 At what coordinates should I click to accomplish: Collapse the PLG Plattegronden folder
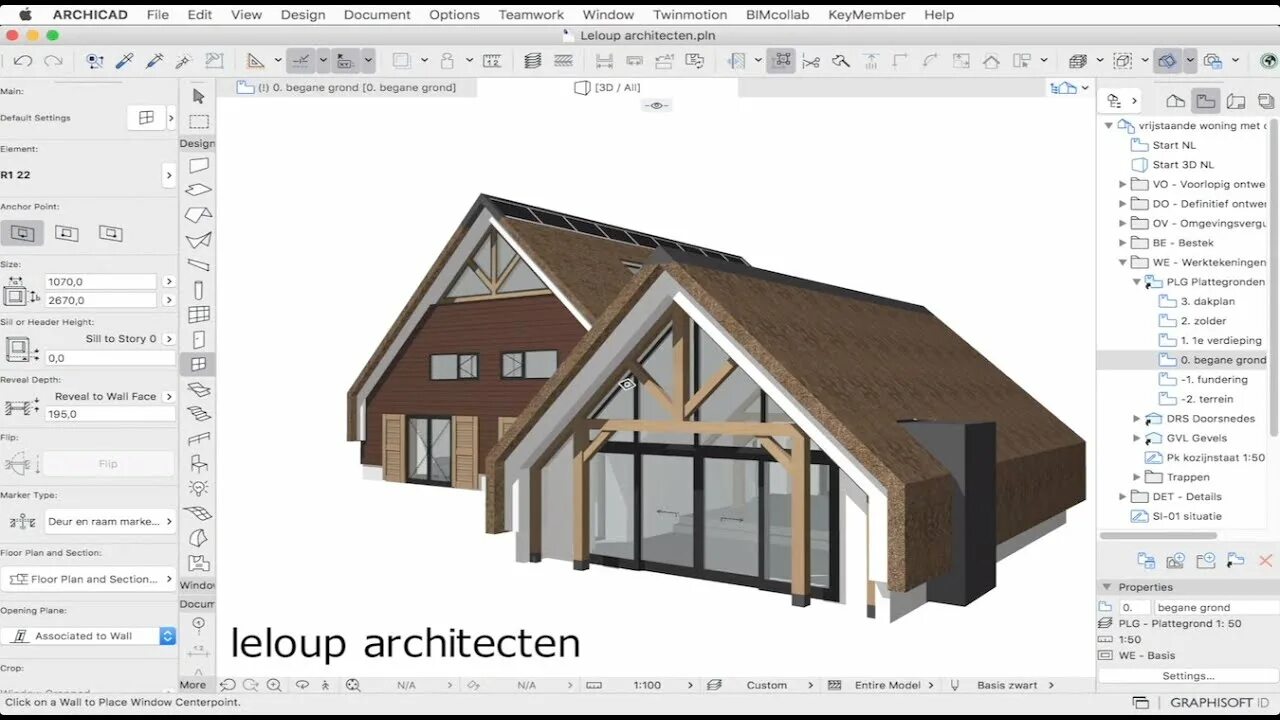pos(1137,282)
